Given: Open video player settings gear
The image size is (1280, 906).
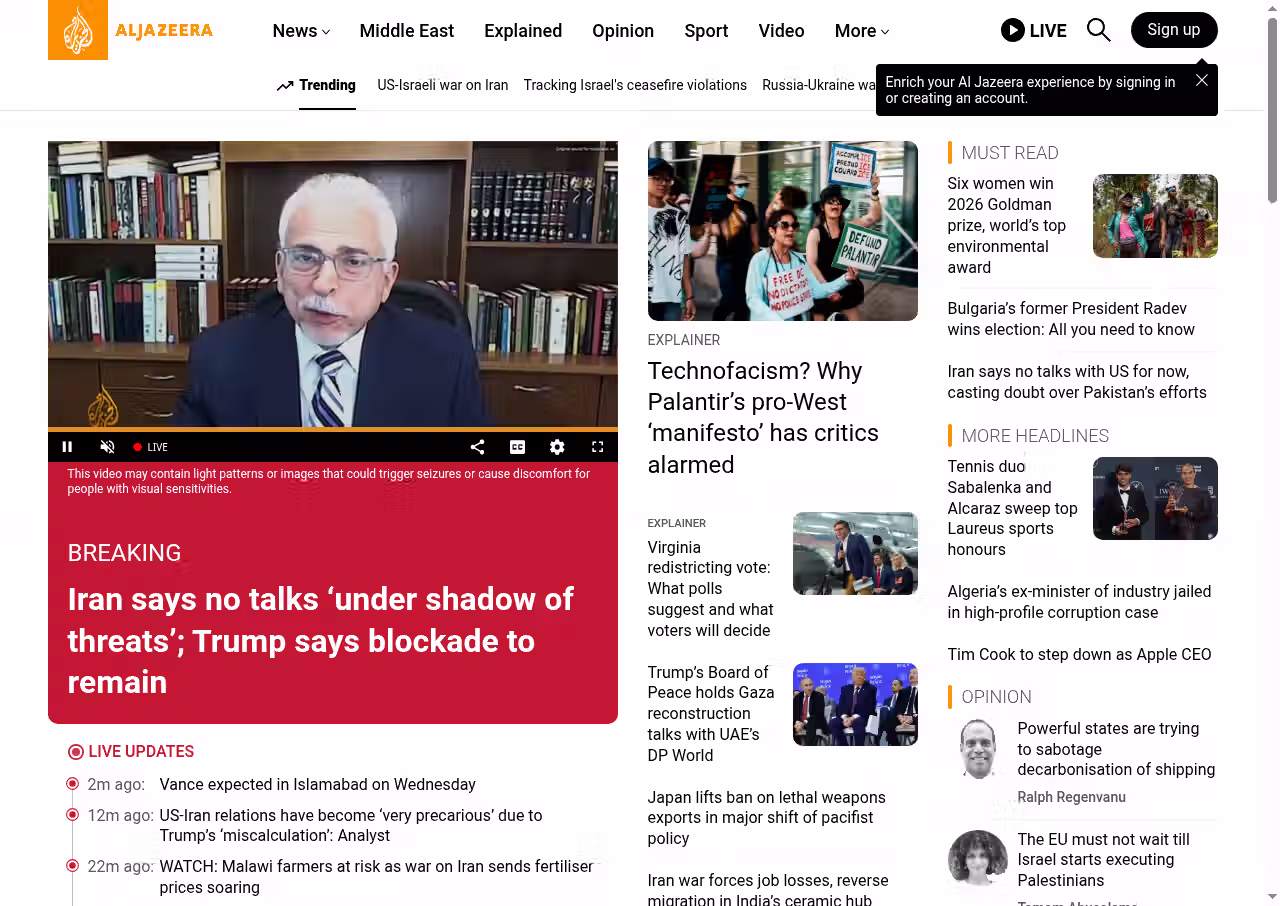Looking at the screenshot, I should click(x=557, y=447).
